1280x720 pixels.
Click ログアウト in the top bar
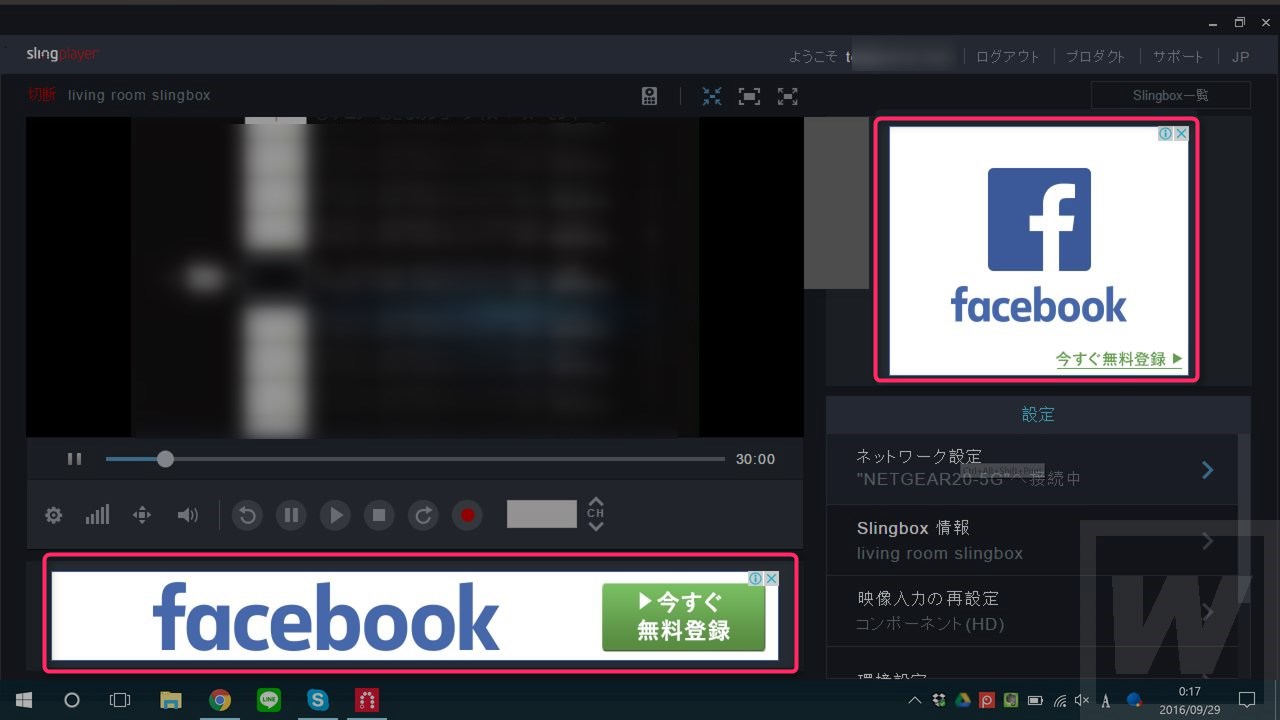(1008, 57)
